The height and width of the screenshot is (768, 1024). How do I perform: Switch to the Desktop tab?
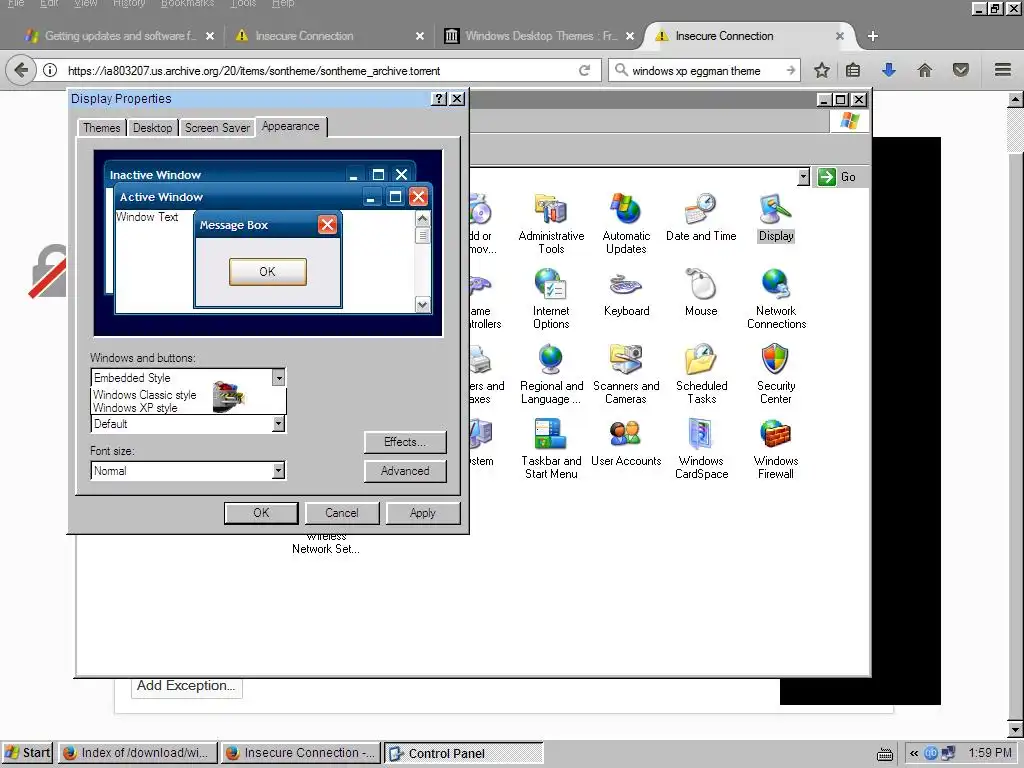pyautogui.click(x=152, y=128)
